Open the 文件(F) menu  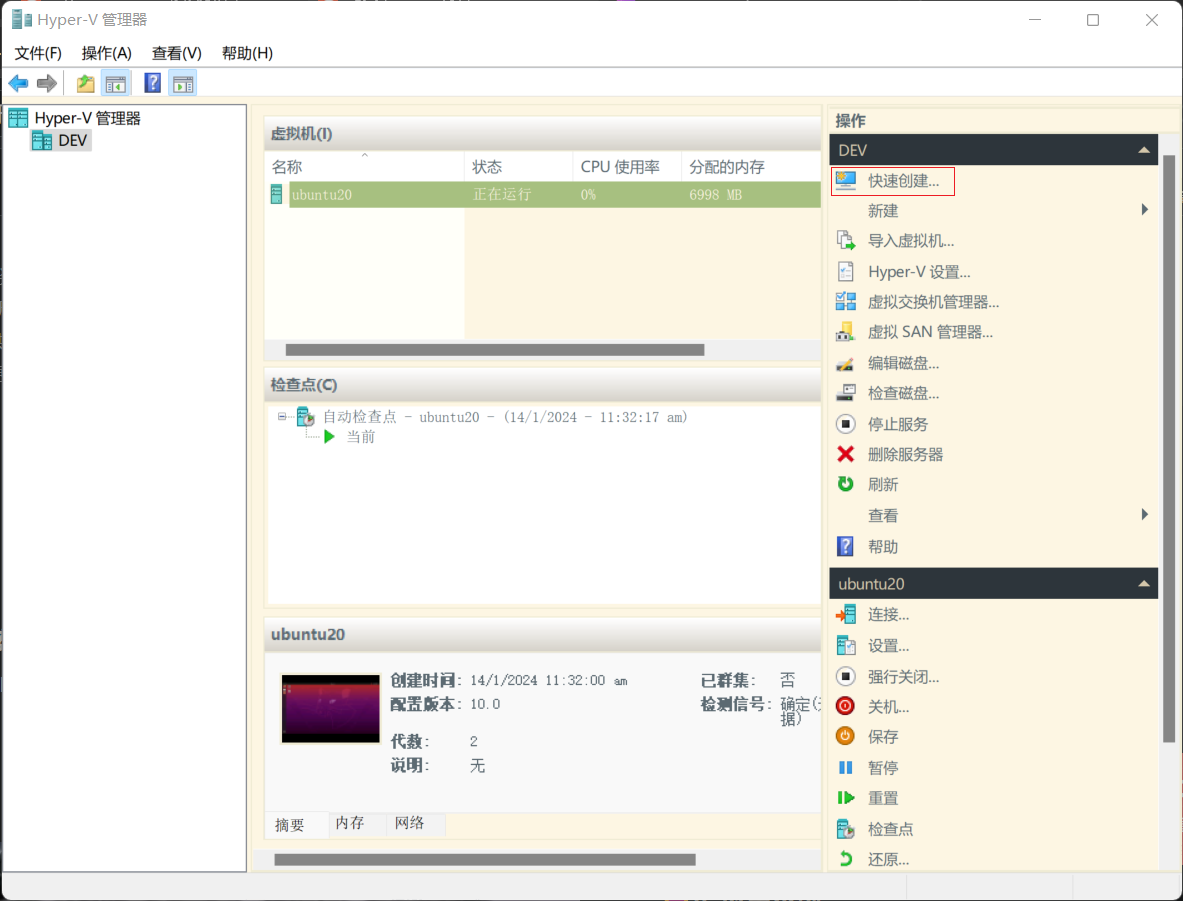point(38,53)
